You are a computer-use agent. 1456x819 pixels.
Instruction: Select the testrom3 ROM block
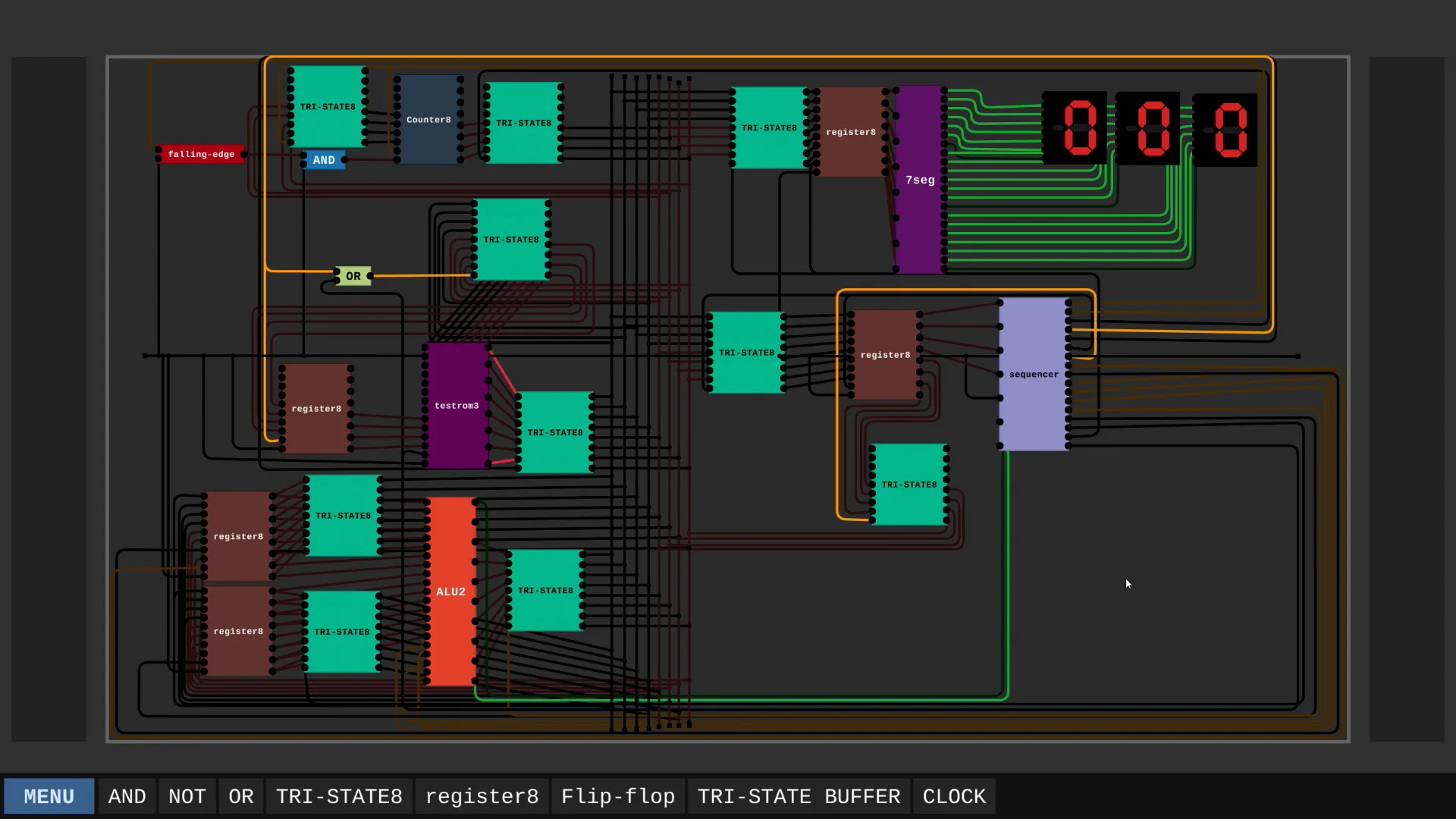[456, 406]
